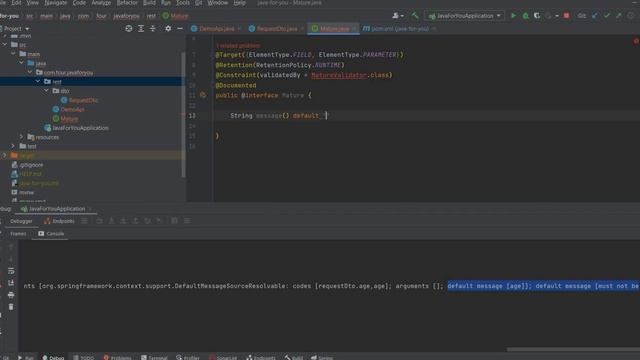Select the Debugger tab

pyautogui.click(x=21, y=221)
